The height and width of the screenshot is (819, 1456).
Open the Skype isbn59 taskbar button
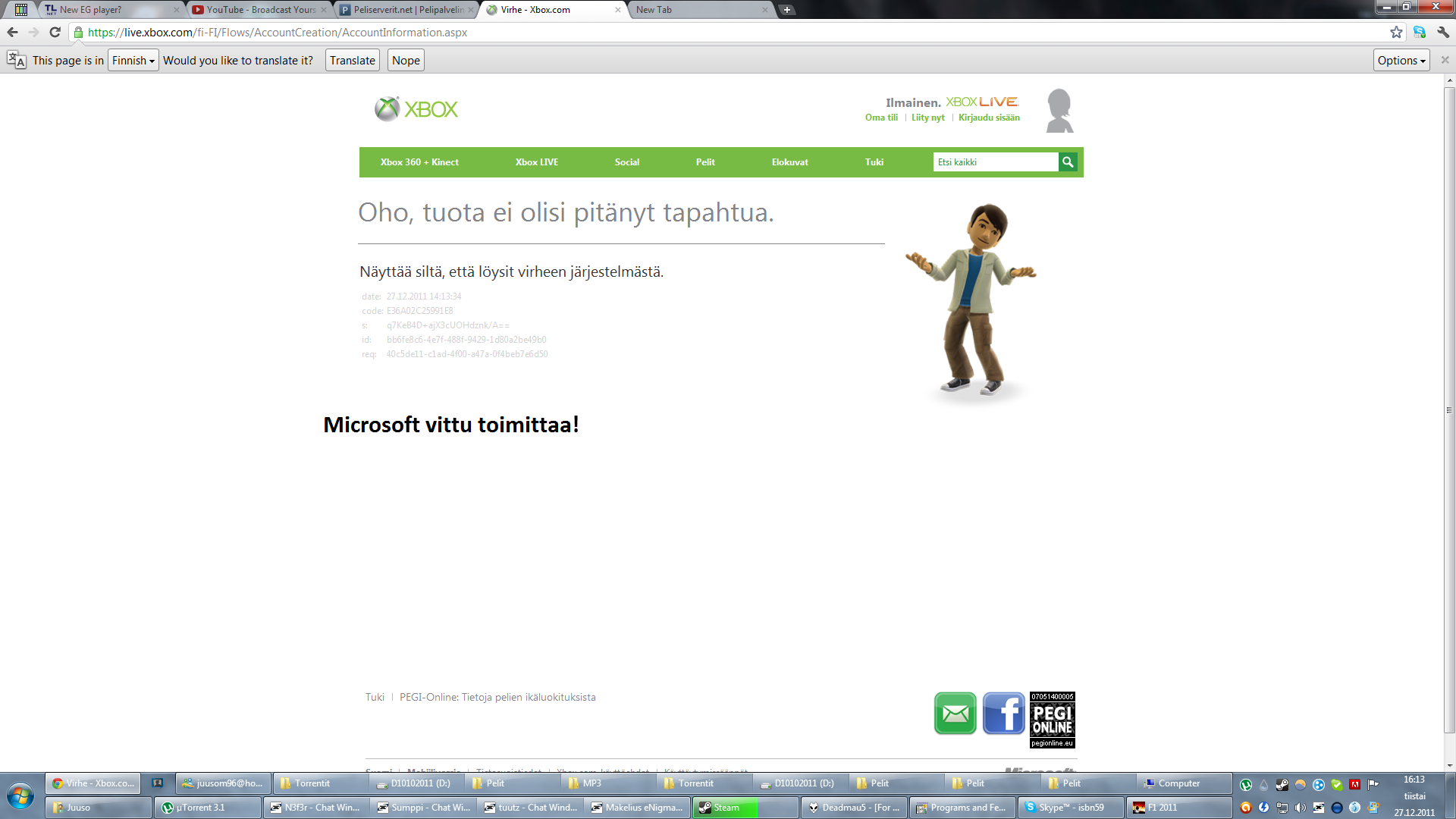pos(1070,808)
